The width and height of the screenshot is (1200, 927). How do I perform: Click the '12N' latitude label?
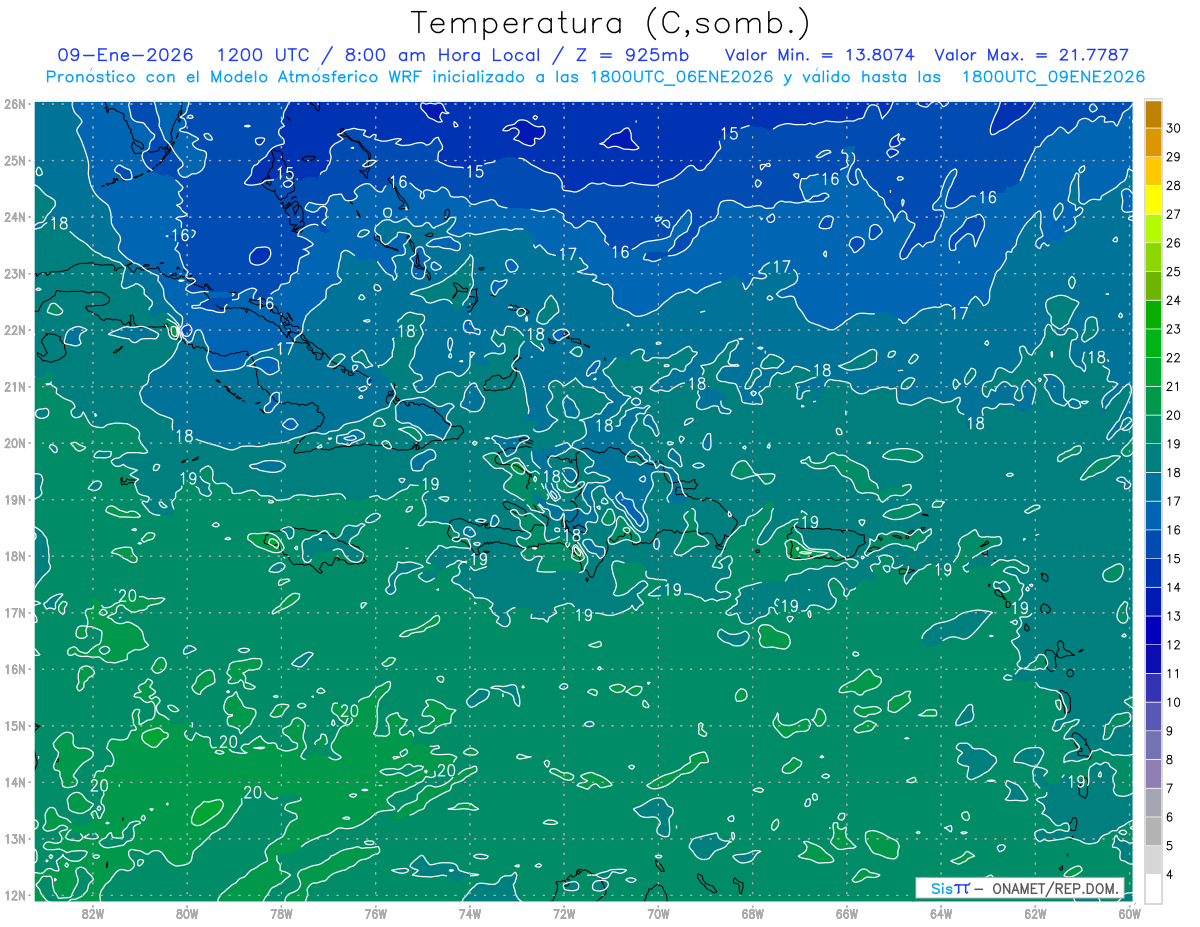14,895
